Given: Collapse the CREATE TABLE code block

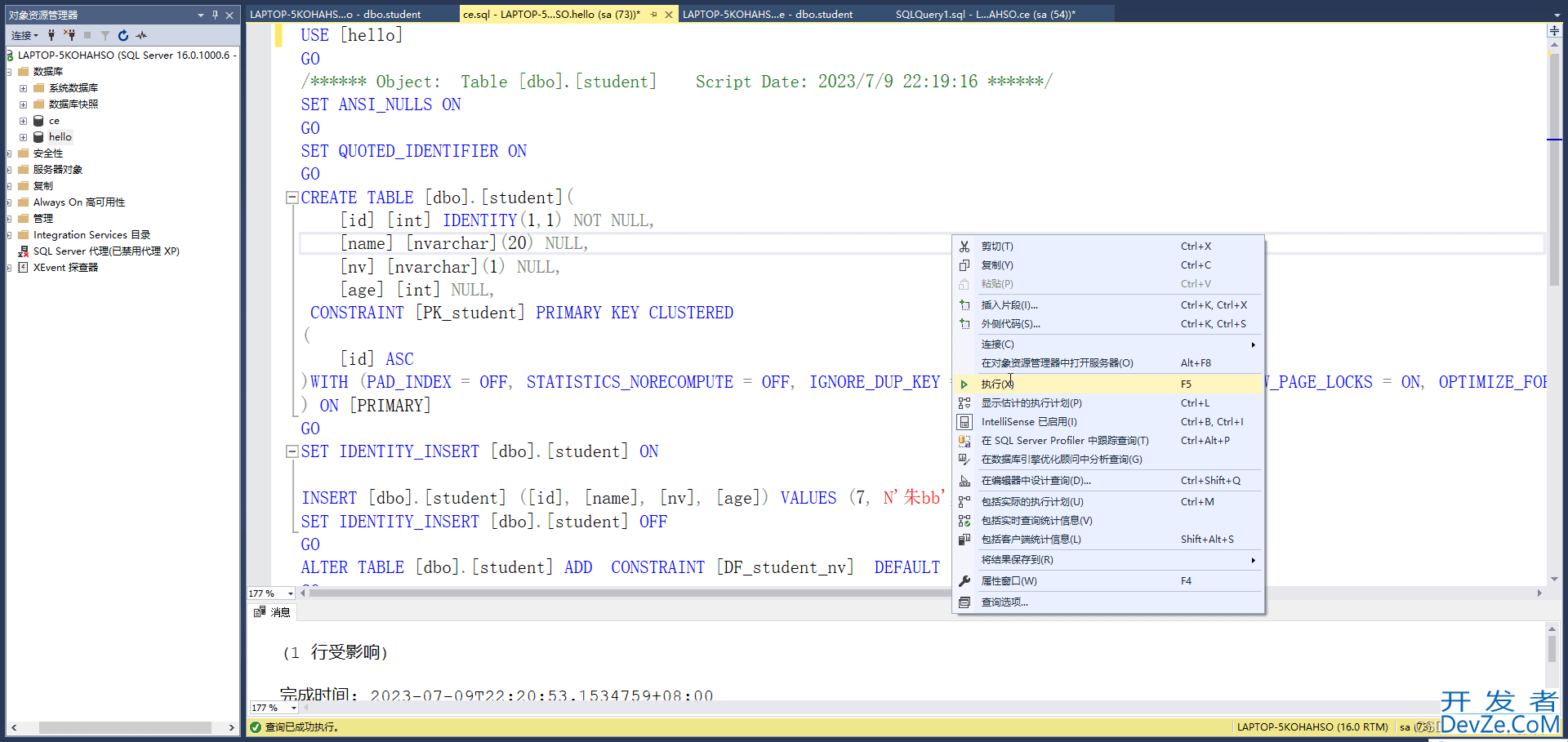Looking at the screenshot, I should coord(292,198).
